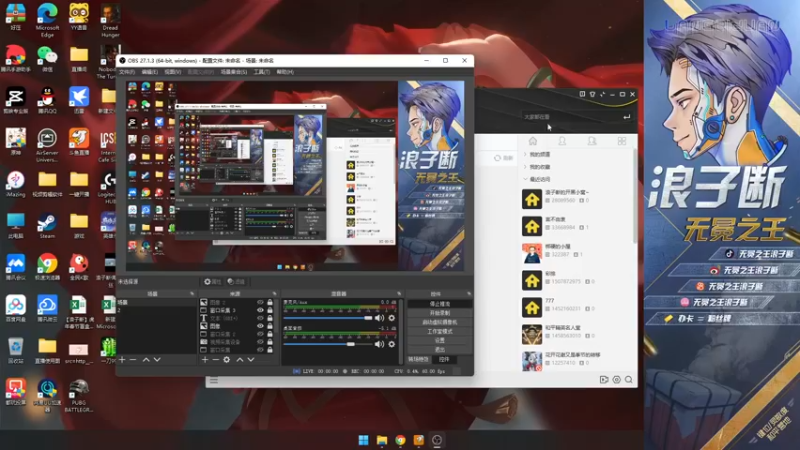The height and width of the screenshot is (450, 800).
Task: Click the video icon at YY window bottom
Action: [604, 380]
